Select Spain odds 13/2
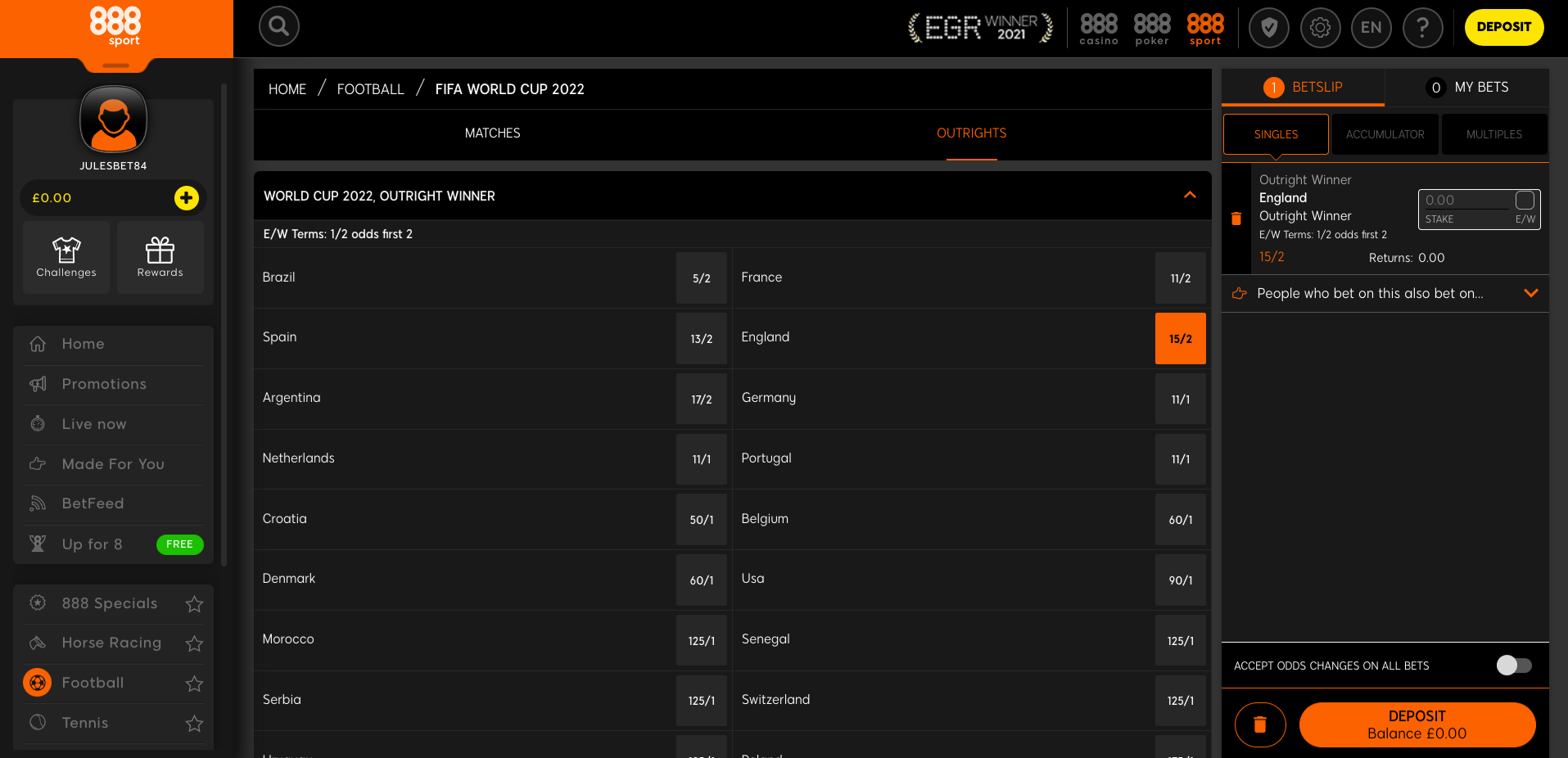This screenshot has height=758, width=1568. point(702,339)
